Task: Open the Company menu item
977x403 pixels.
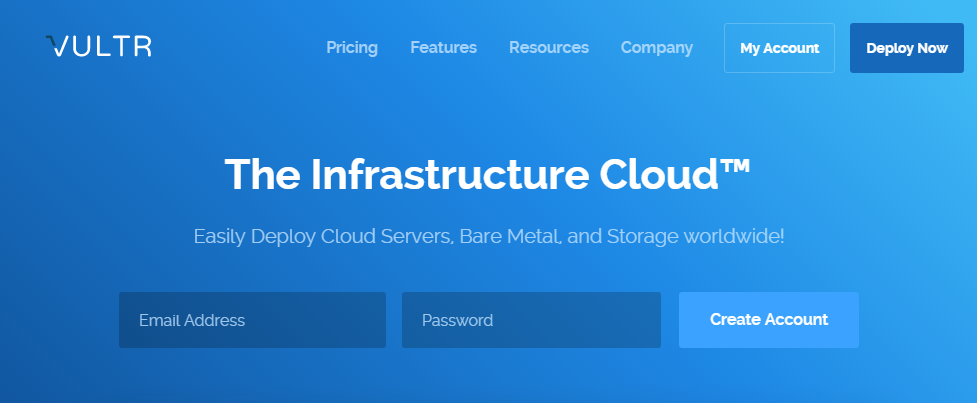Action: 657,48
